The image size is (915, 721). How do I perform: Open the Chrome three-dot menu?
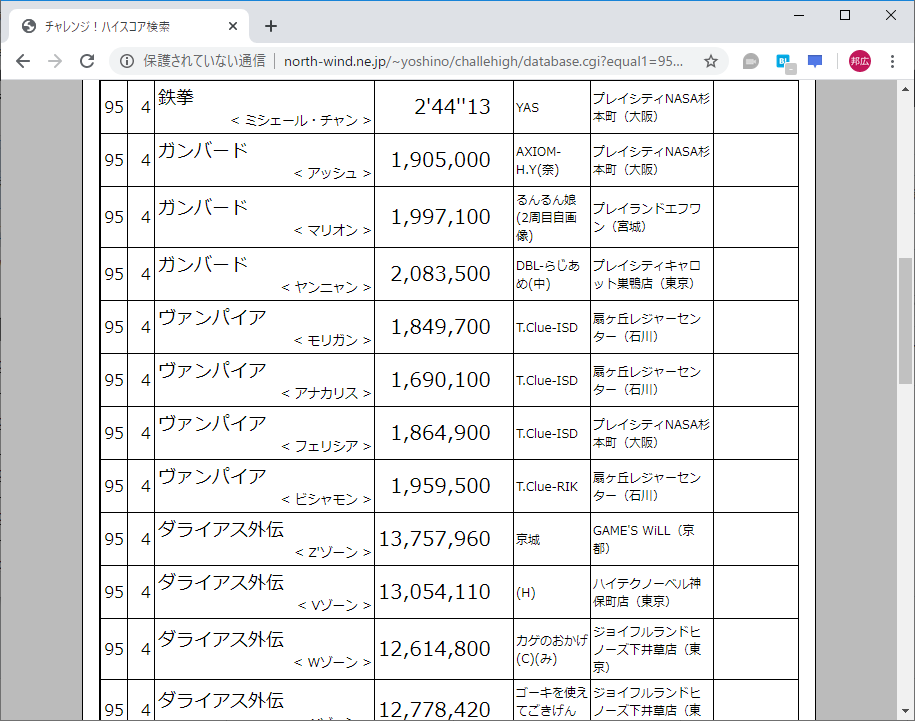[x=892, y=61]
